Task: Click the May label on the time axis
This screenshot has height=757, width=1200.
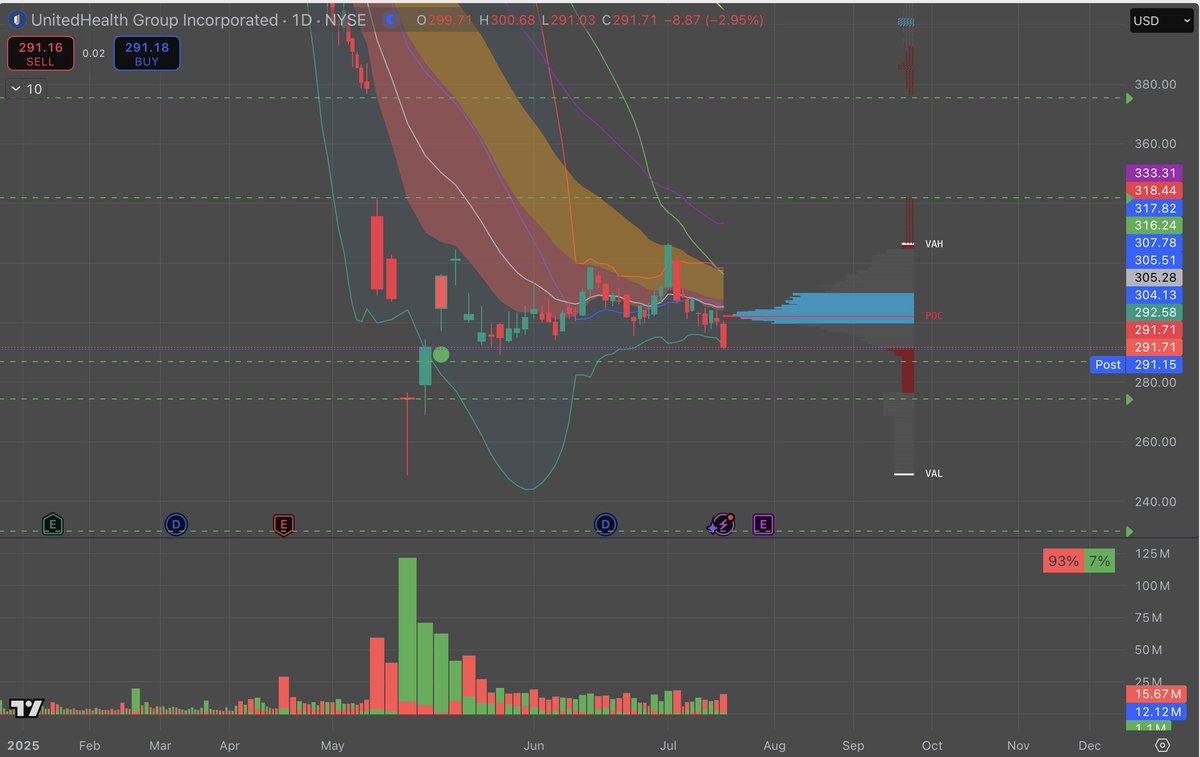Action: pos(333,745)
